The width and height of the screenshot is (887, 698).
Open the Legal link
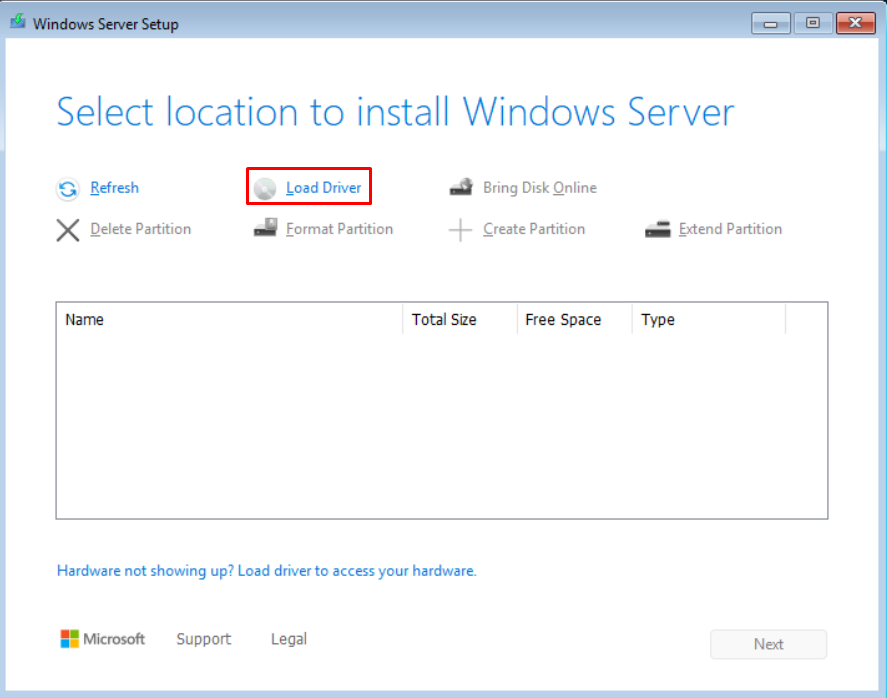[x=289, y=639]
